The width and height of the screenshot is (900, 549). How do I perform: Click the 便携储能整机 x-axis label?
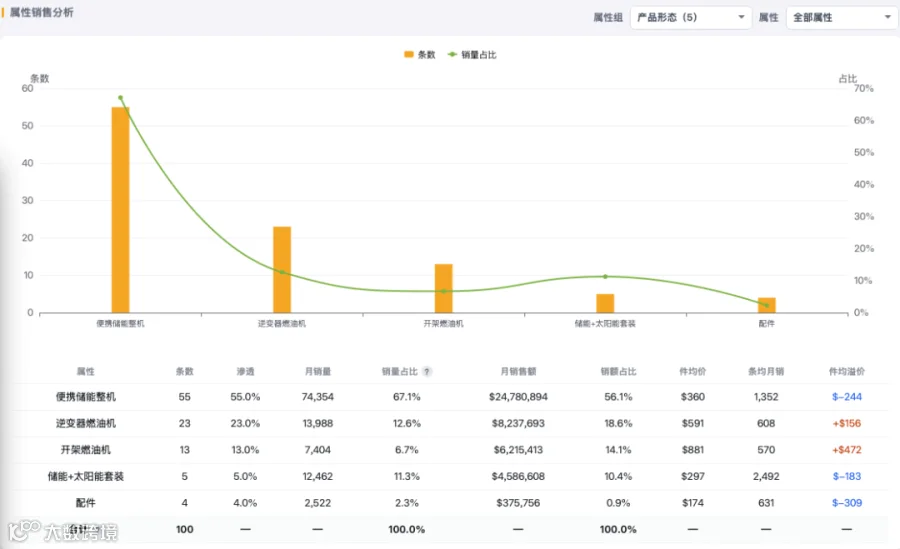pyautogui.click(x=121, y=323)
